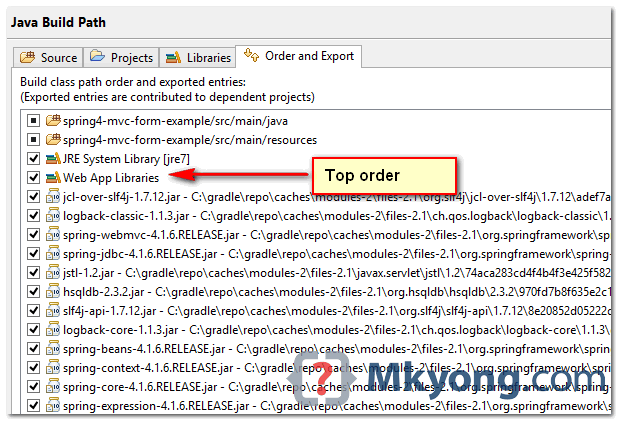Click the Source tab folder icon
The width and height of the screenshot is (618, 421).
pyautogui.click(x=27, y=57)
